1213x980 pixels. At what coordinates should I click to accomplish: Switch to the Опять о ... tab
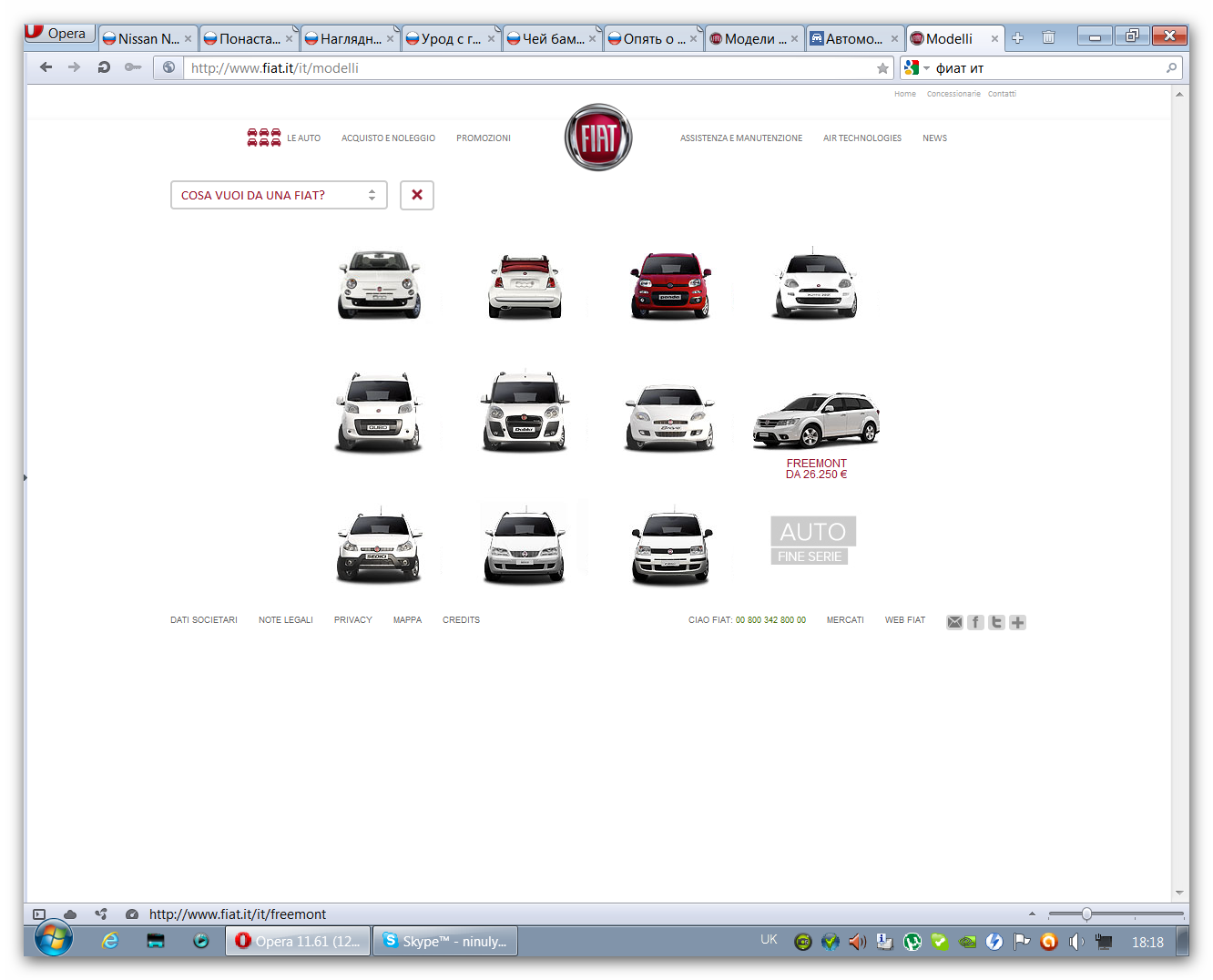click(x=651, y=38)
